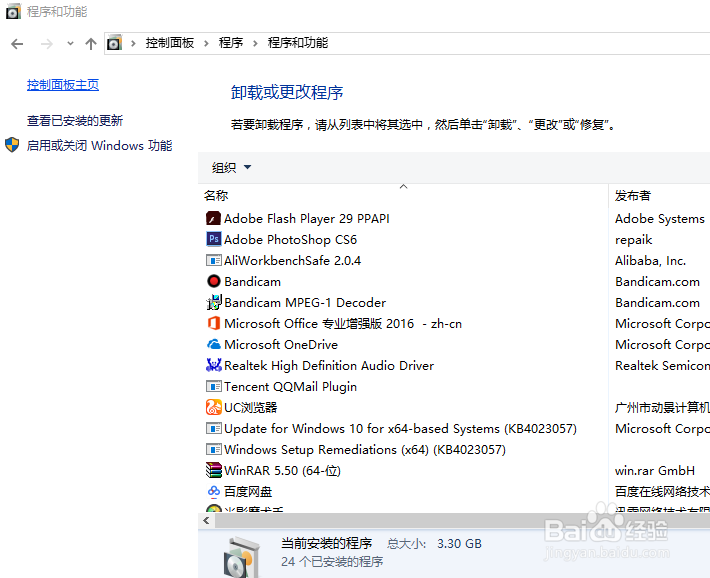The image size is (710, 578).
Task: Click the Tencent QQMail Plugin icon
Action: [x=213, y=386]
